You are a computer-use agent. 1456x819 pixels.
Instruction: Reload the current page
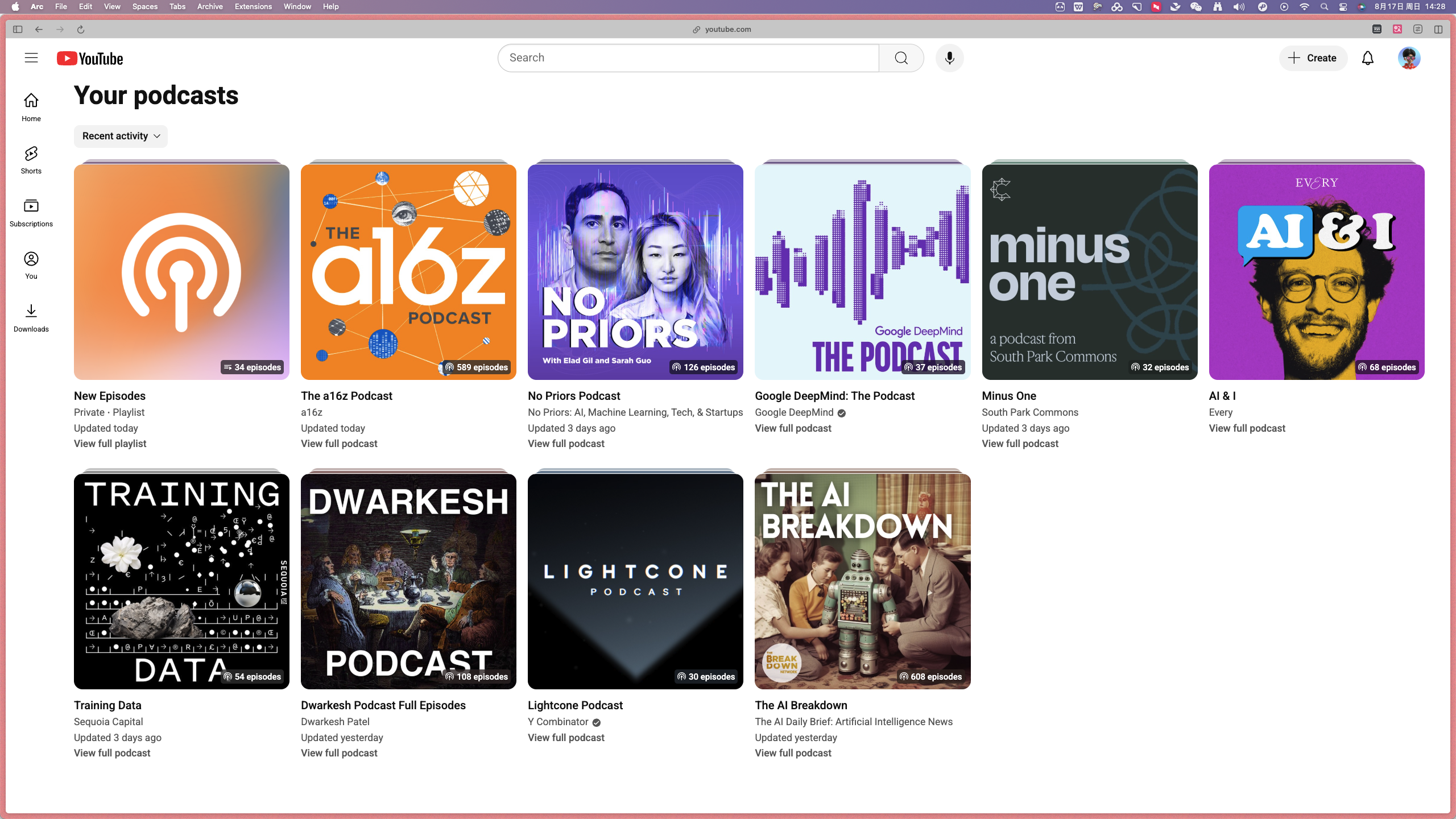(x=81, y=30)
